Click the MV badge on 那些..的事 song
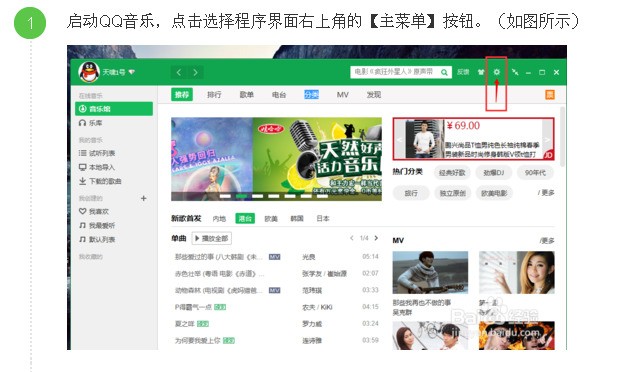Viewport: 618px width, 372px height. click(x=274, y=257)
